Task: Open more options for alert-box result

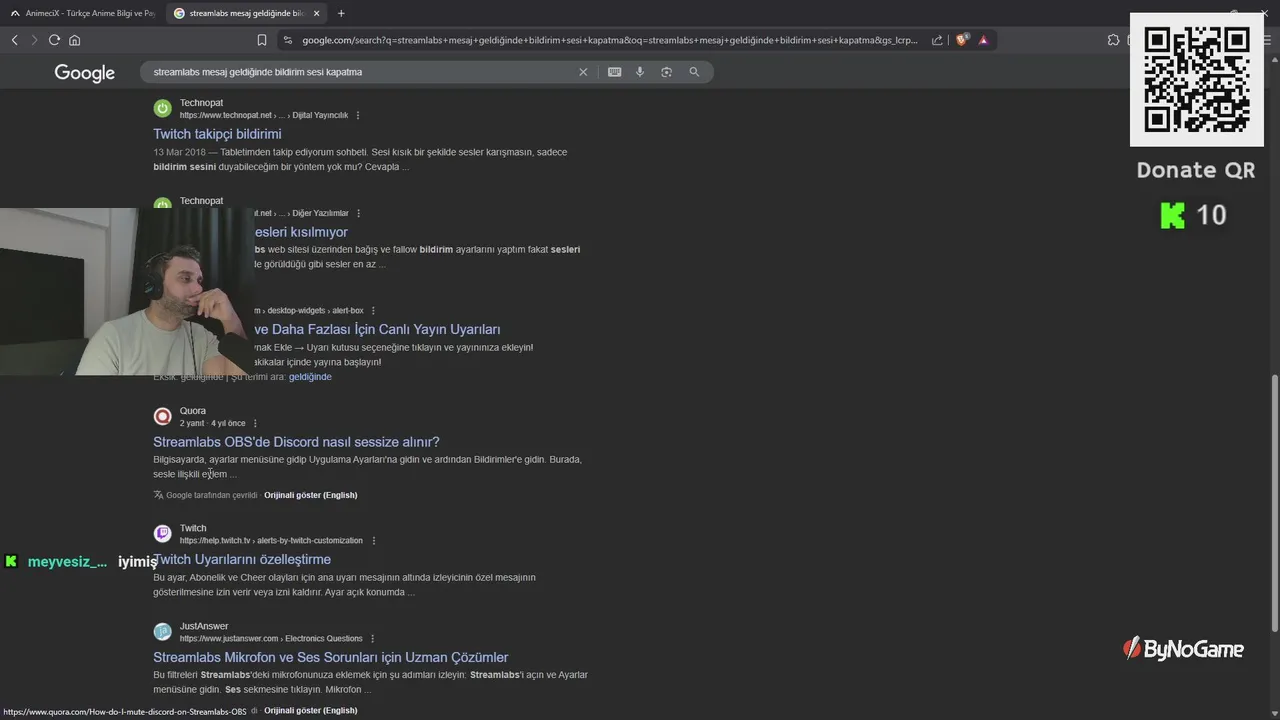Action: coord(374,311)
